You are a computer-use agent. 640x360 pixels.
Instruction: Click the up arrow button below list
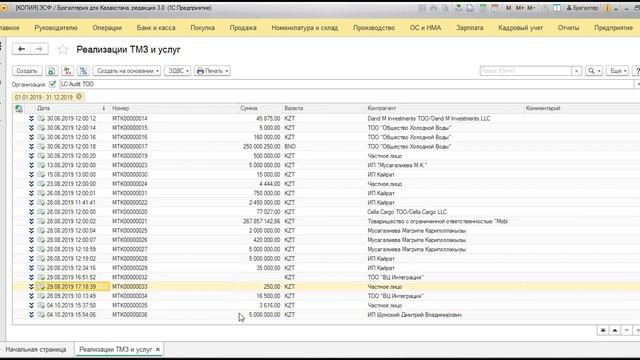tap(615, 330)
